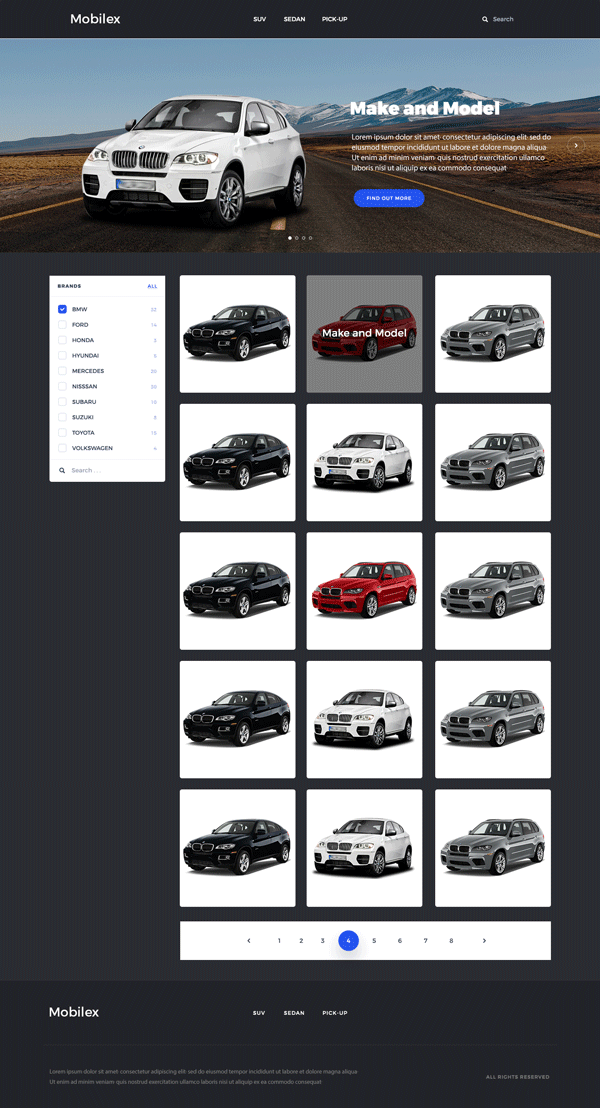Check the Mercedes brand checkbox
This screenshot has width=600, height=1108.
click(x=62, y=371)
